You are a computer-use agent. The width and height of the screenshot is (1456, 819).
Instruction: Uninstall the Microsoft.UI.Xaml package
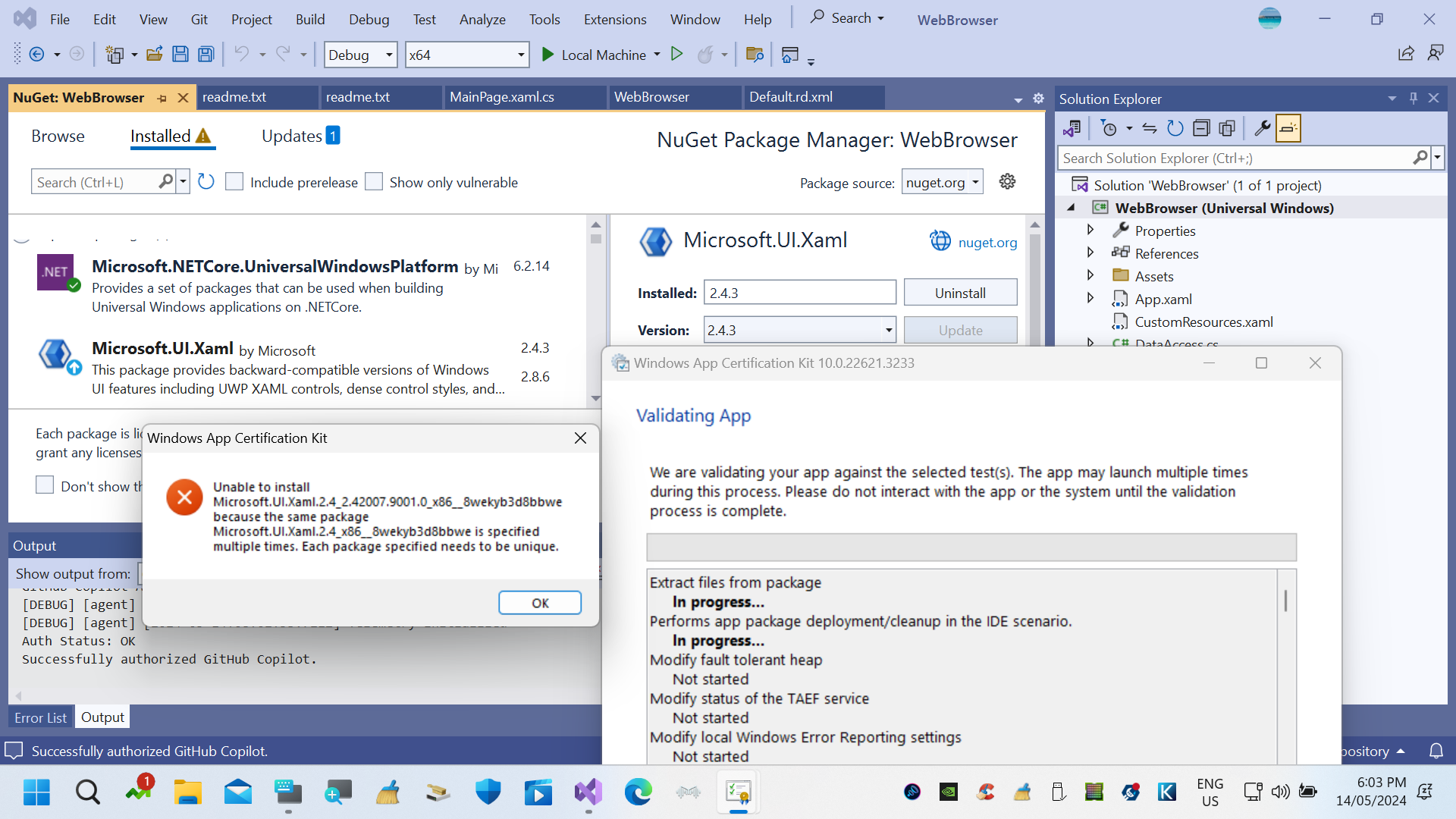960,292
